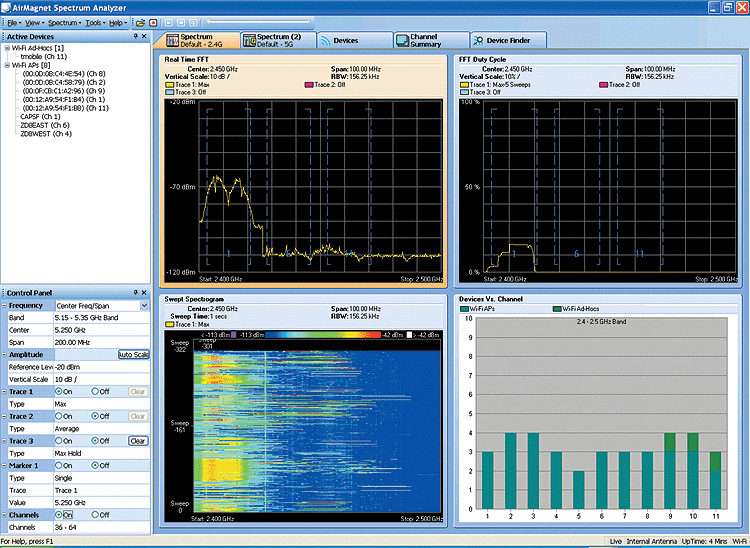Select Trace 1 On radio button
This screenshot has height=548, width=750.
[58, 392]
